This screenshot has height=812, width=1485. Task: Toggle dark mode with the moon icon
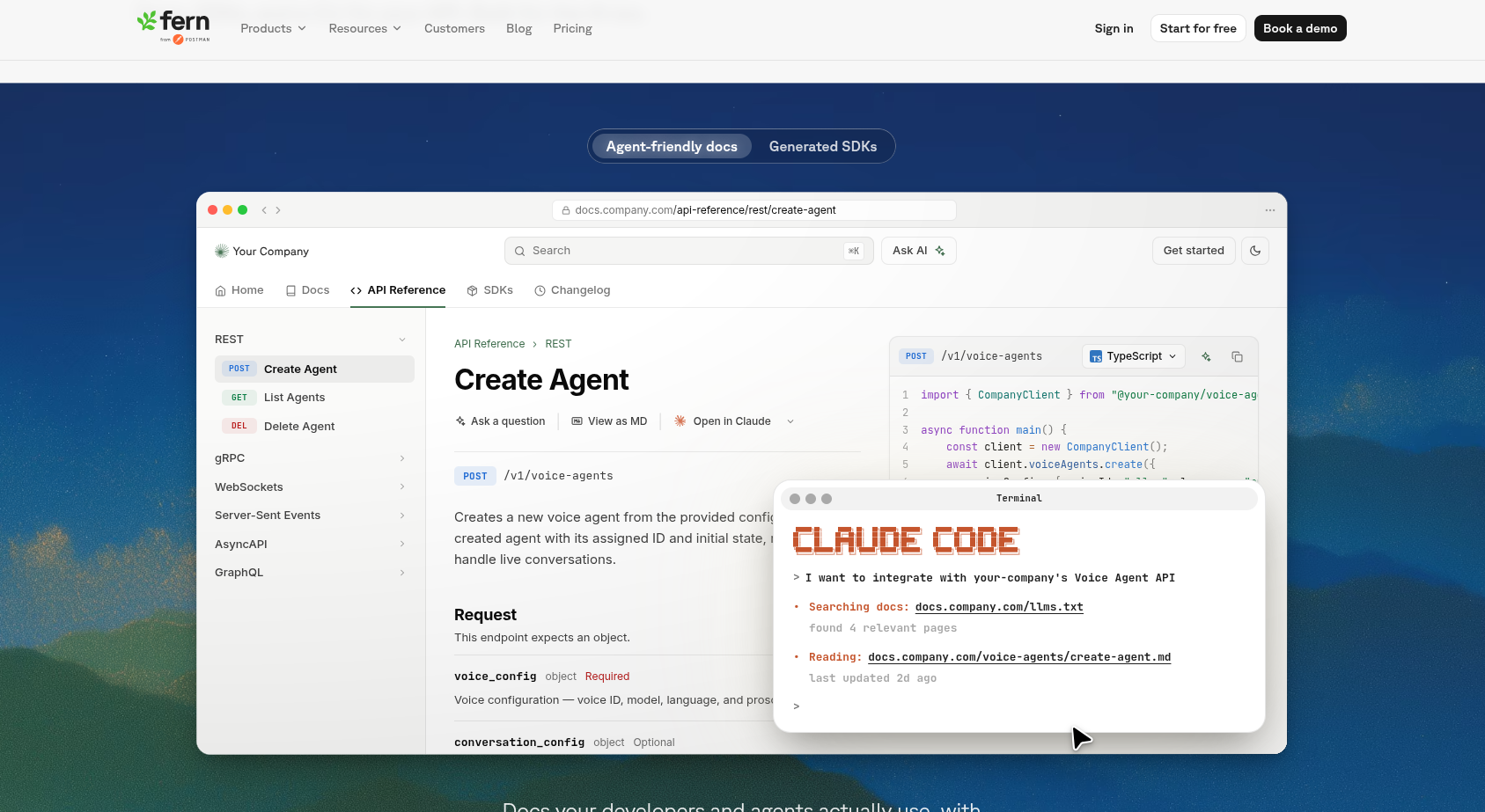tap(1255, 251)
